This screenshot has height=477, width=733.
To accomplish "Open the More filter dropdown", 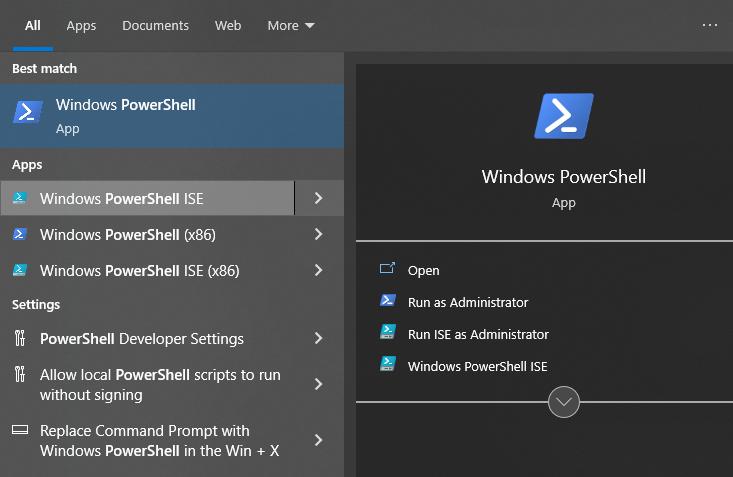I will 291,25.
